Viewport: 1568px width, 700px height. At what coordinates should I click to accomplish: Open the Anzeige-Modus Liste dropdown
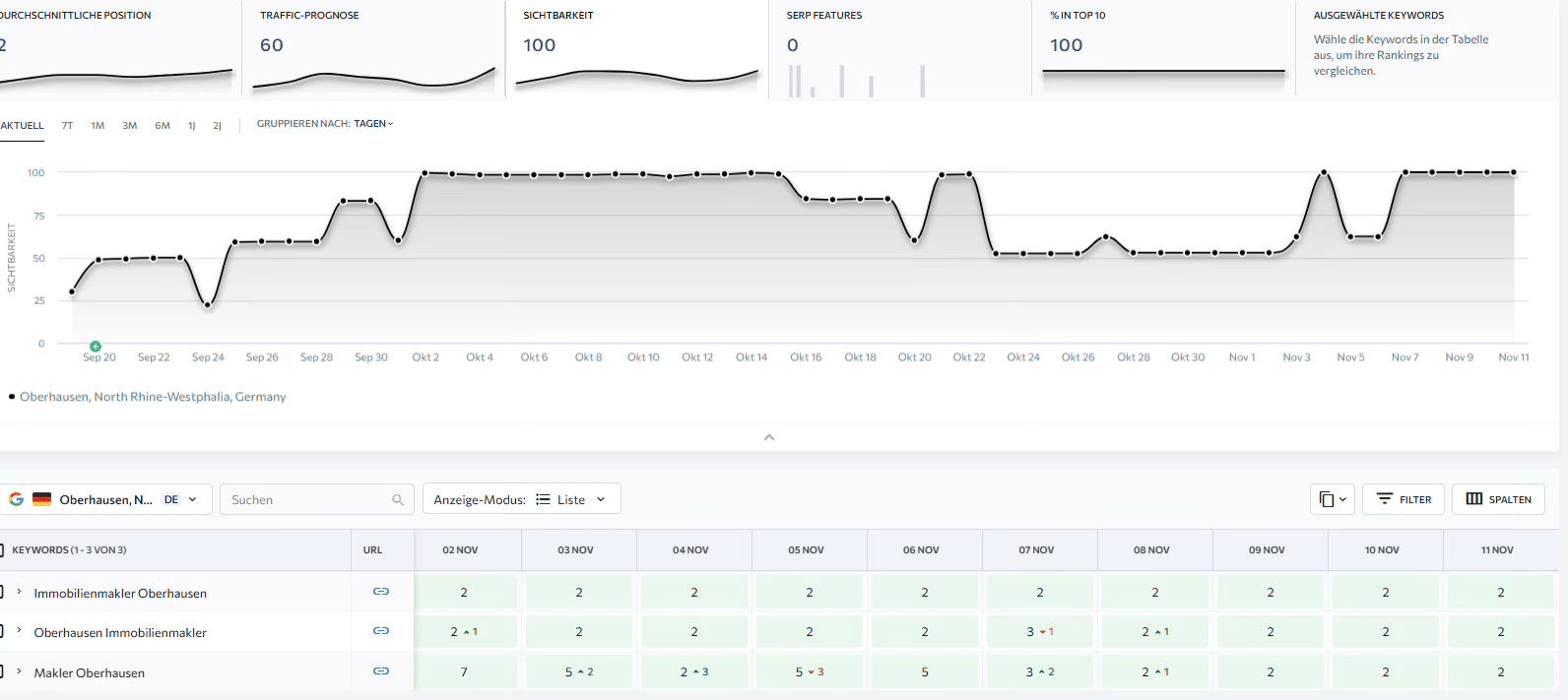[521, 499]
